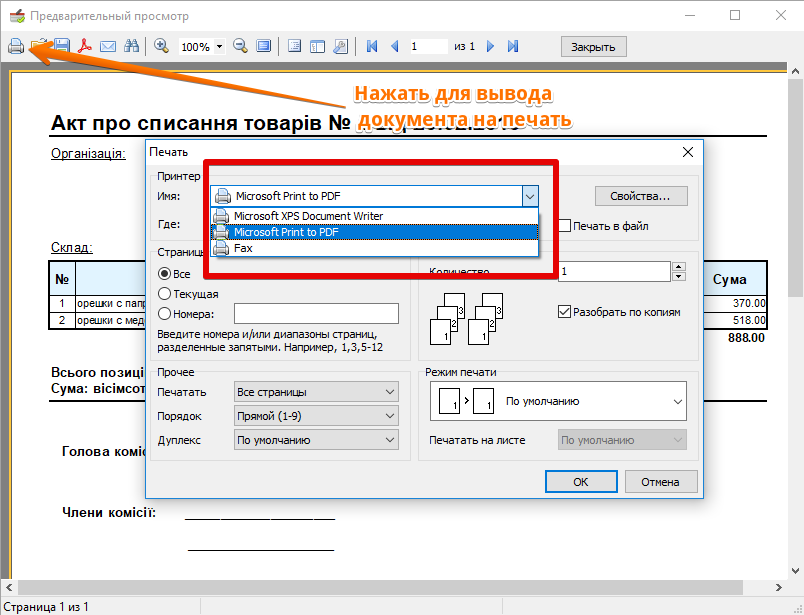804x615 pixels.
Task: Select the Текущая page radio button
Action: [164, 294]
